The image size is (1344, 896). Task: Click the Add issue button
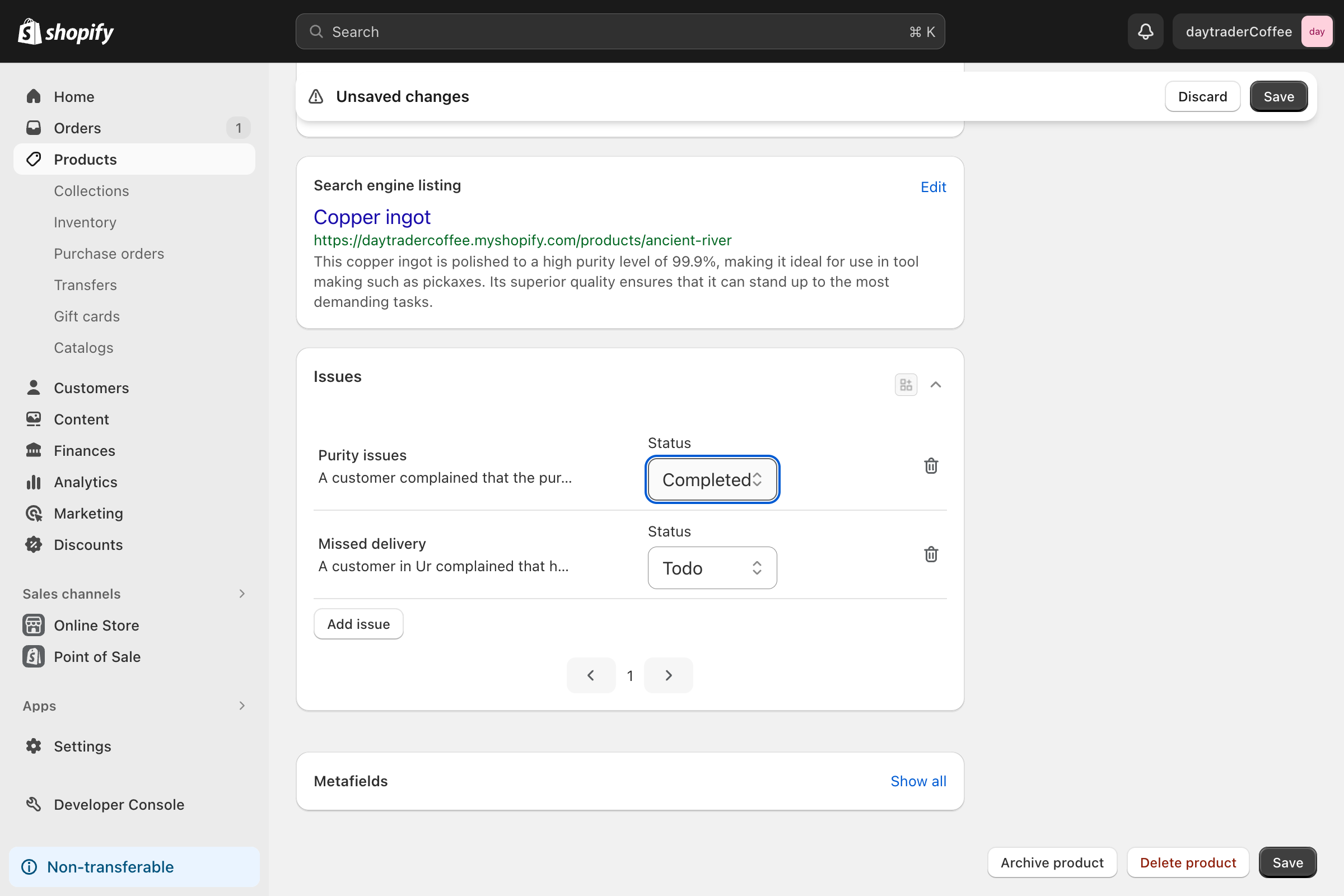358,623
